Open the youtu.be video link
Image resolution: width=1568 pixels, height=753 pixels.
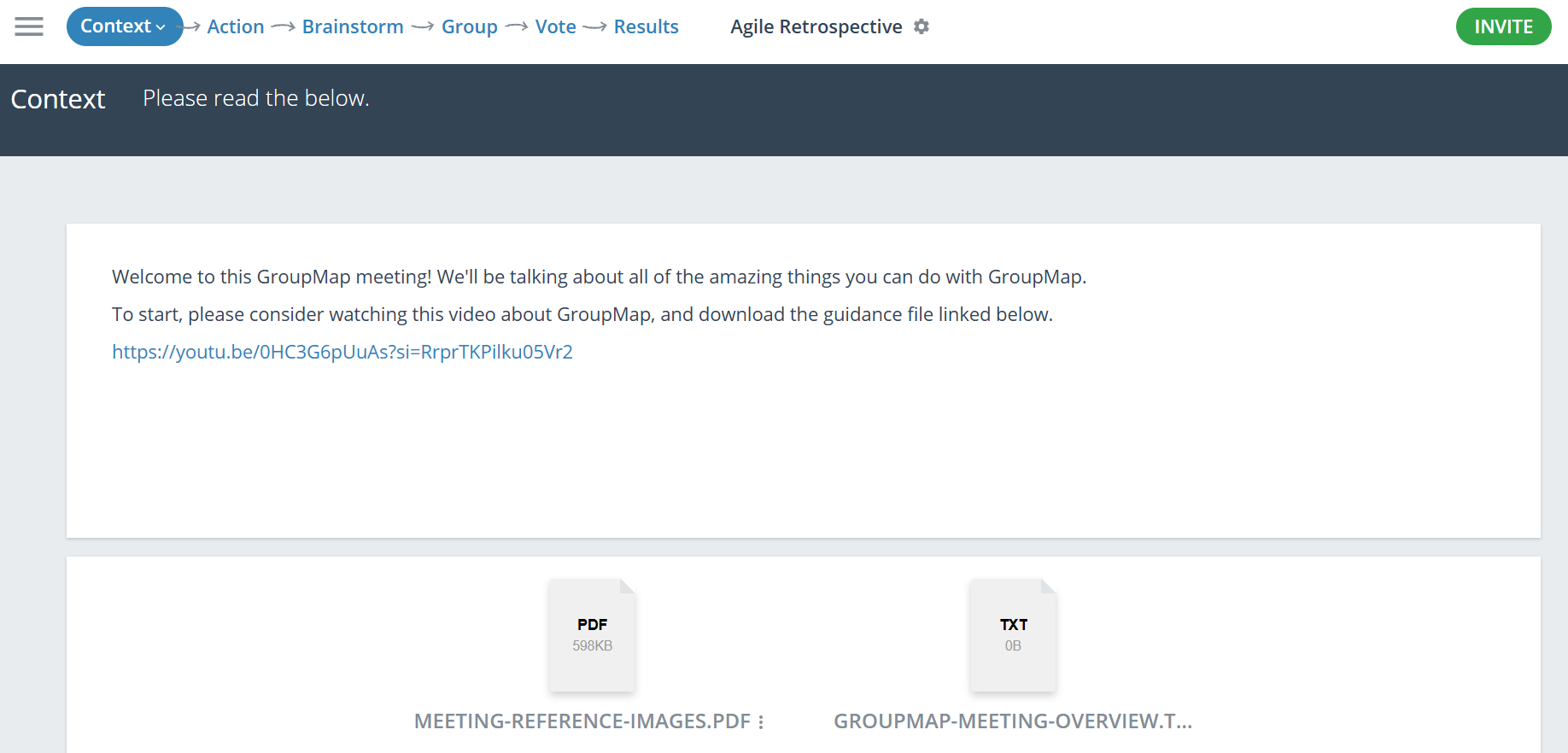coord(342,352)
